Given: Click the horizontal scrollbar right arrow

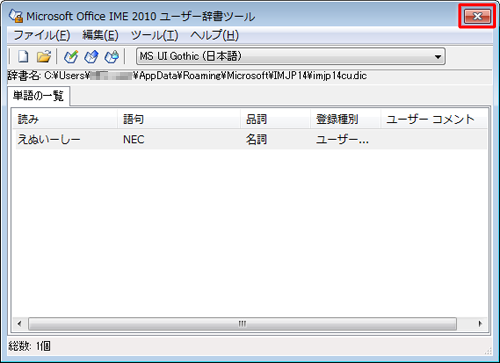Looking at the screenshot, I should pos(480,324).
